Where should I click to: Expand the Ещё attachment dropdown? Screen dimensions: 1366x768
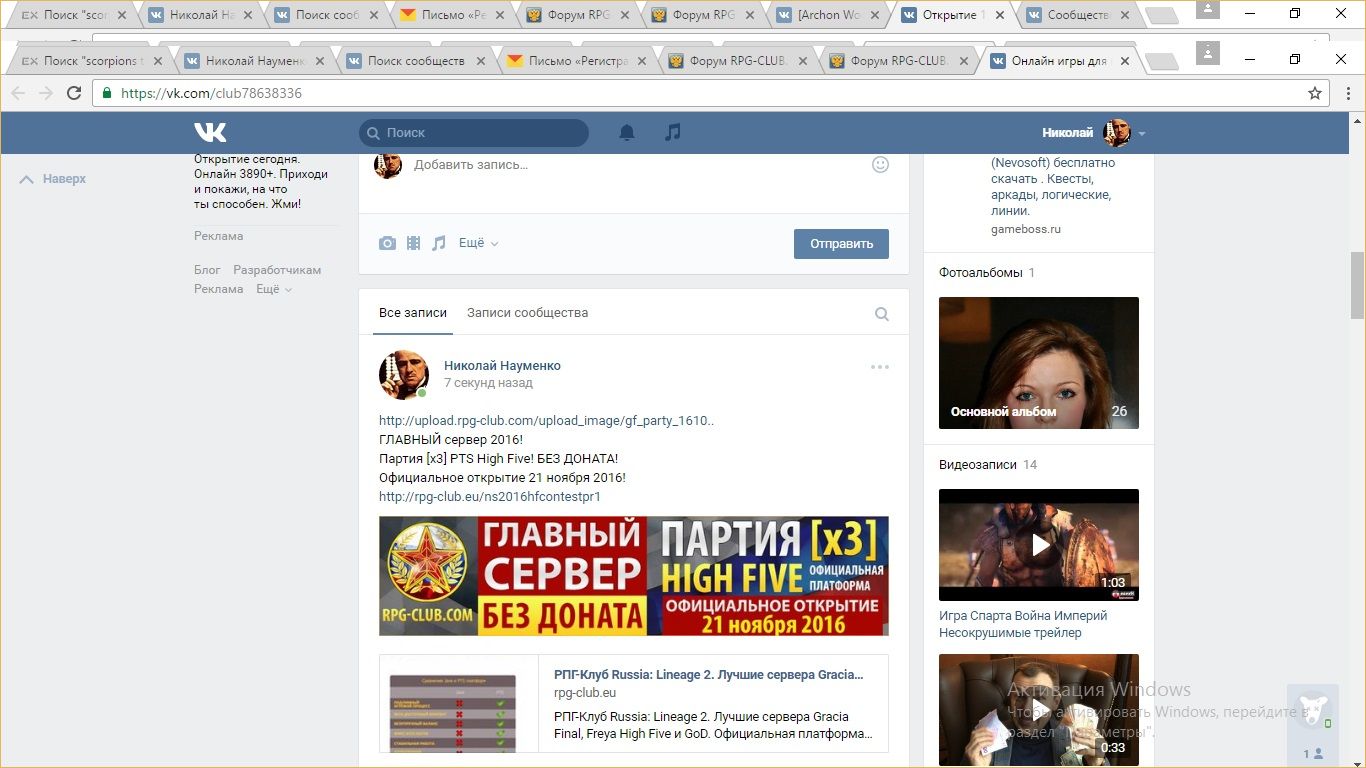pyautogui.click(x=478, y=243)
